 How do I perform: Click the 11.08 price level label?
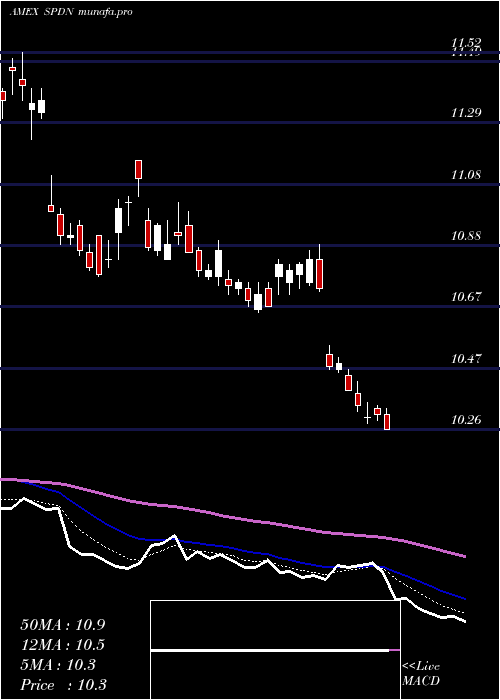pyautogui.click(x=466, y=175)
